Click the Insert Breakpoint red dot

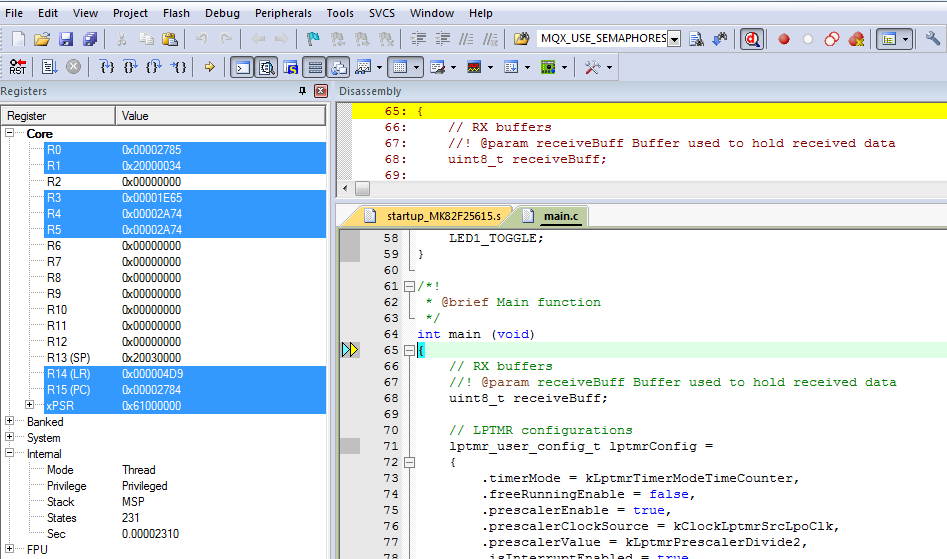(784, 39)
